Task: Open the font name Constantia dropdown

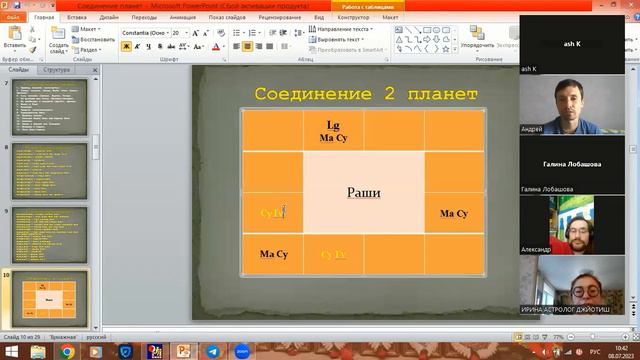Action: [x=168, y=33]
